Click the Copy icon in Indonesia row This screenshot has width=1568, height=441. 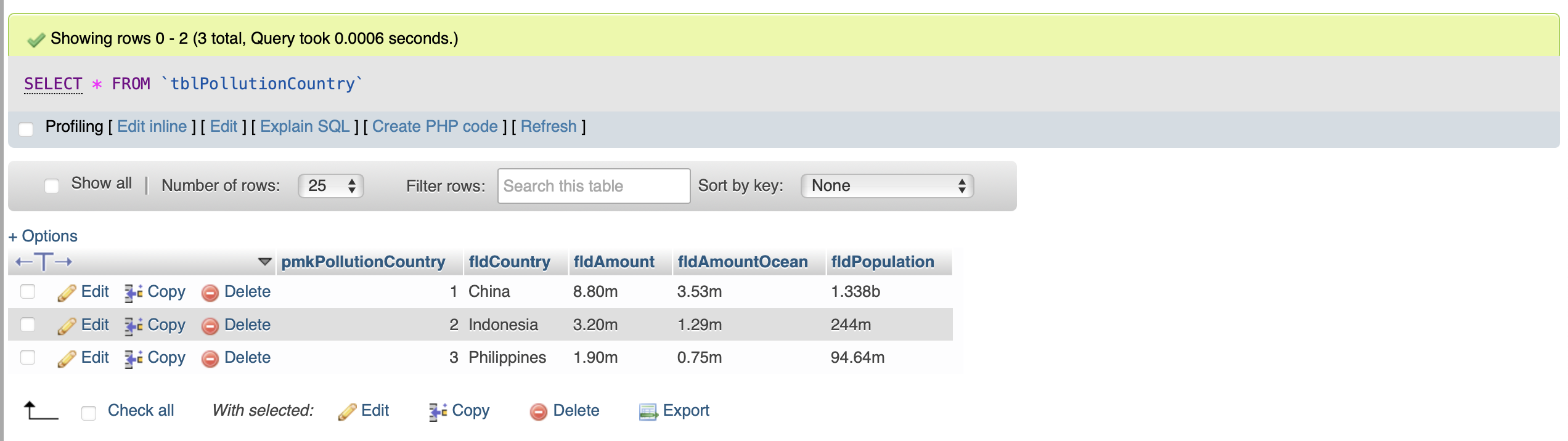point(133,325)
